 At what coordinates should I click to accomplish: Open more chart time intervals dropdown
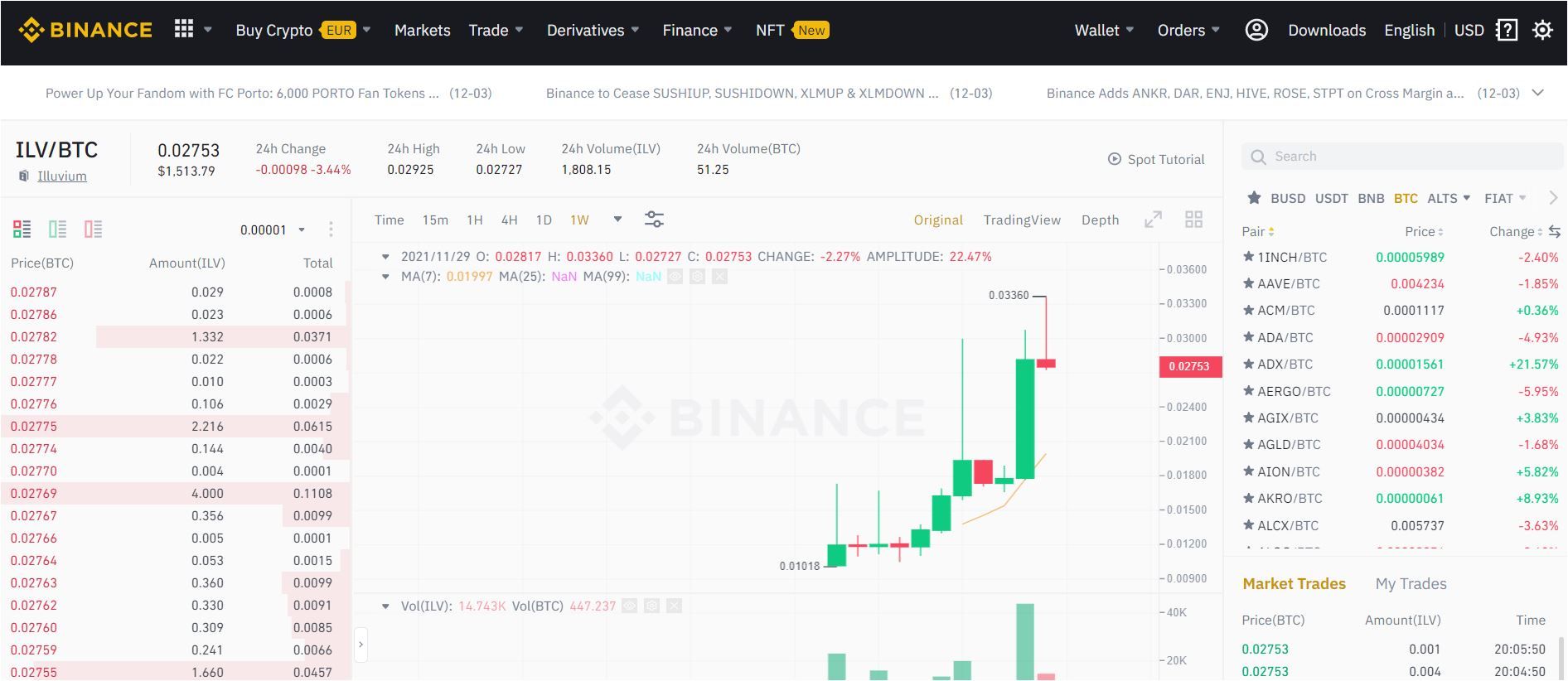[617, 220]
